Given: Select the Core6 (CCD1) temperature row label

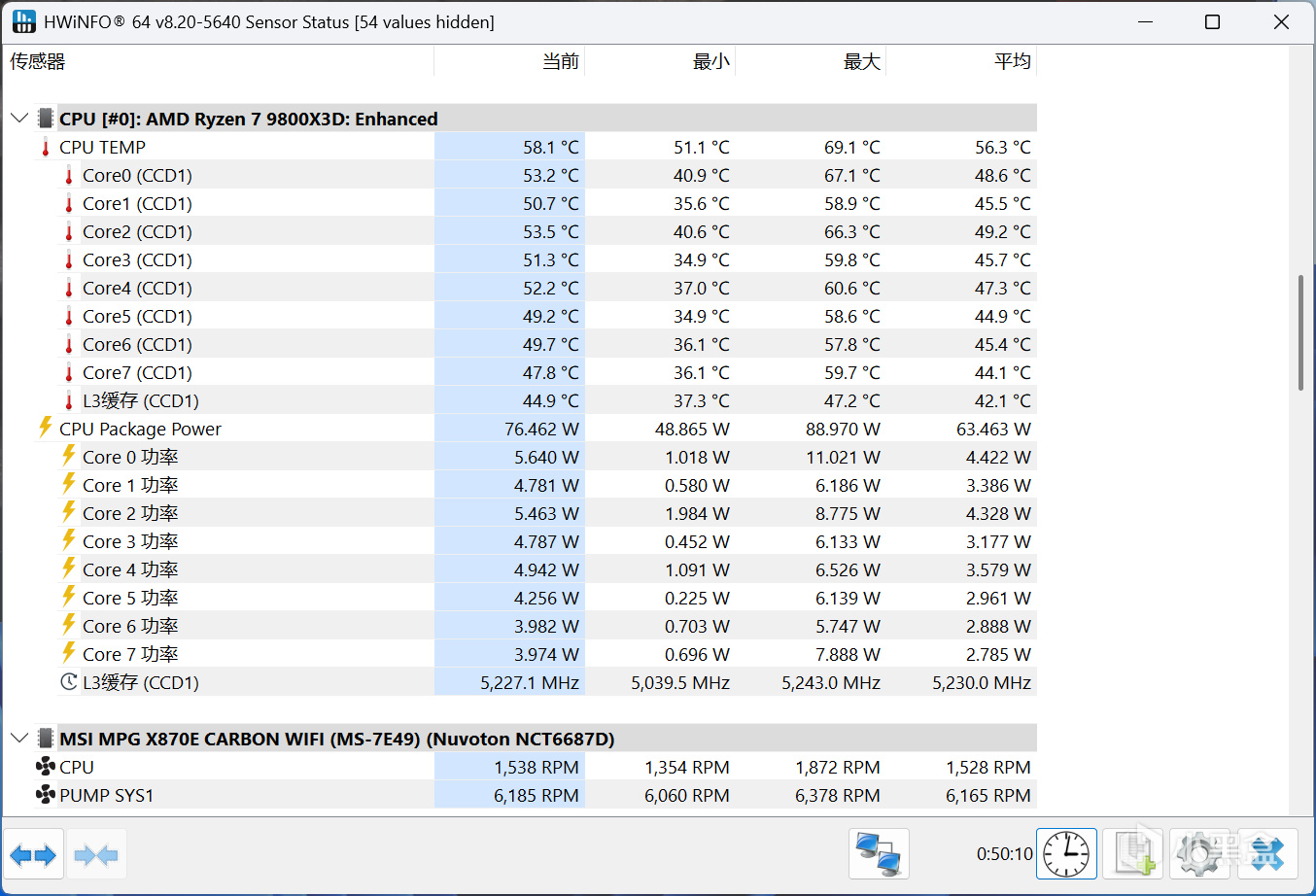Looking at the screenshot, I should point(137,345).
